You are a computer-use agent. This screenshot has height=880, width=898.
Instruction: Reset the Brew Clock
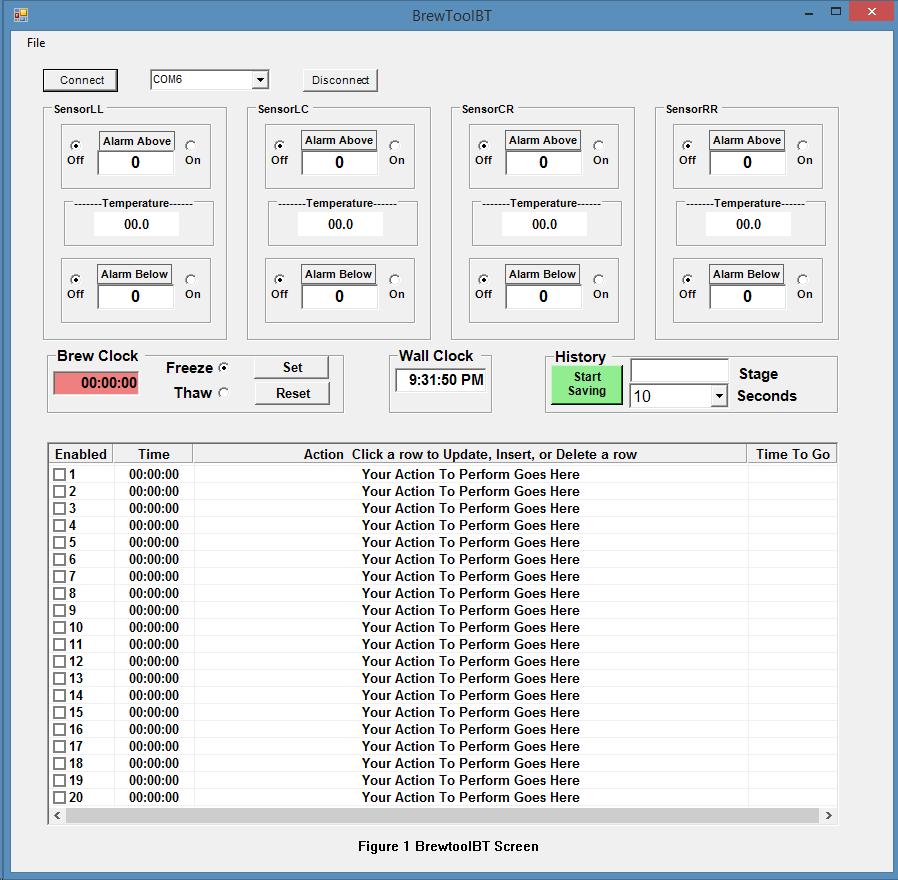[292, 393]
